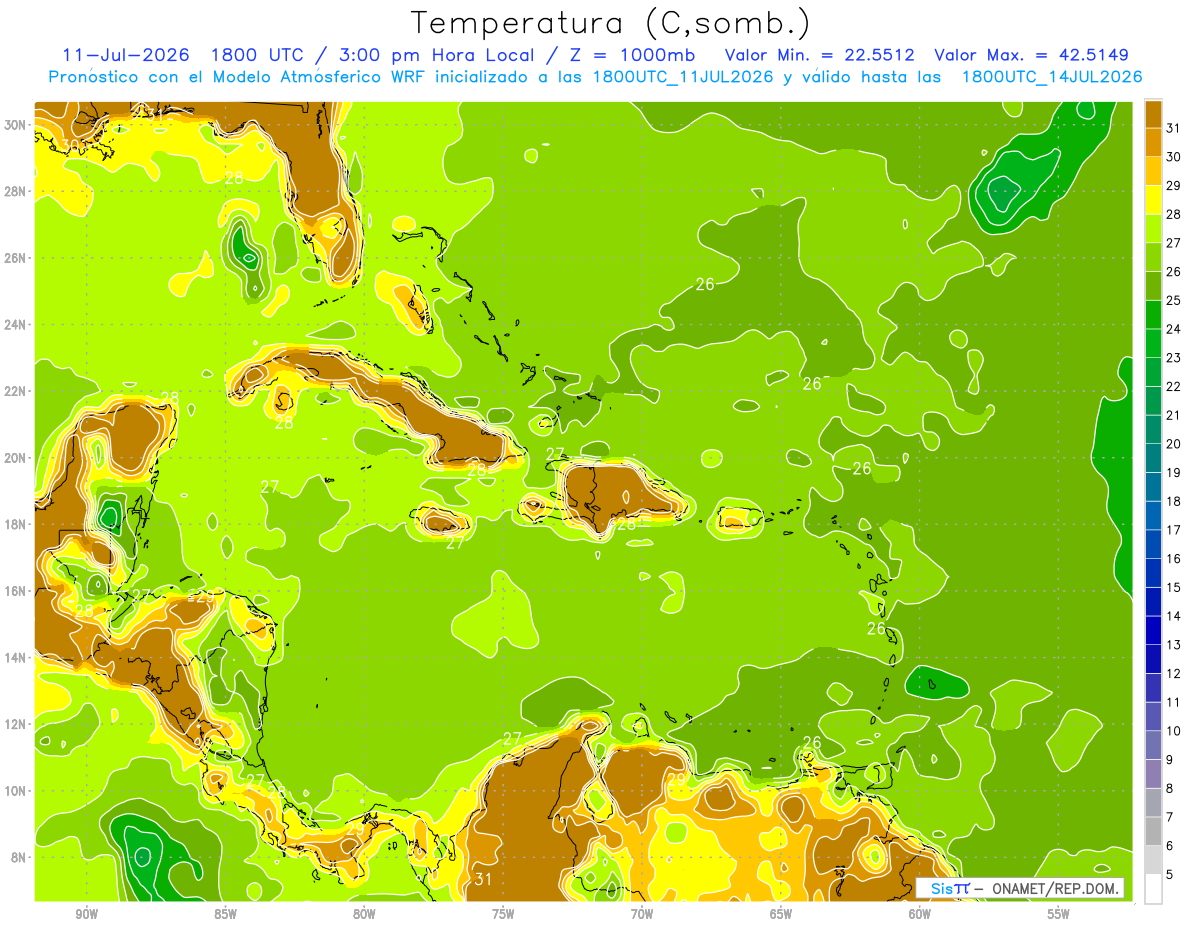
Task: Click the 'Temperatura (C,somb.)' map title
Action: (x=611, y=22)
